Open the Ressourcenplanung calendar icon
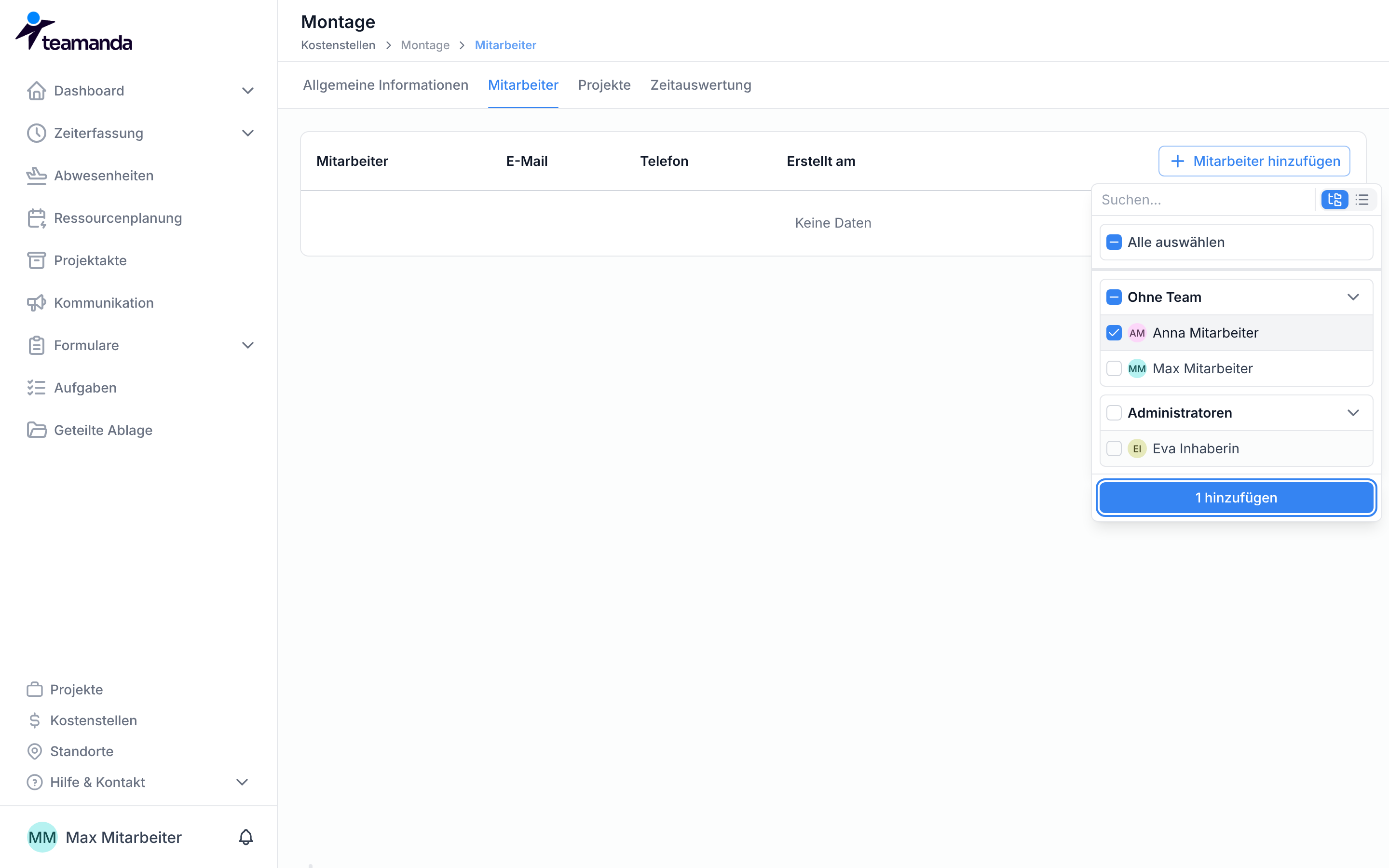1389x868 pixels. pos(36,218)
